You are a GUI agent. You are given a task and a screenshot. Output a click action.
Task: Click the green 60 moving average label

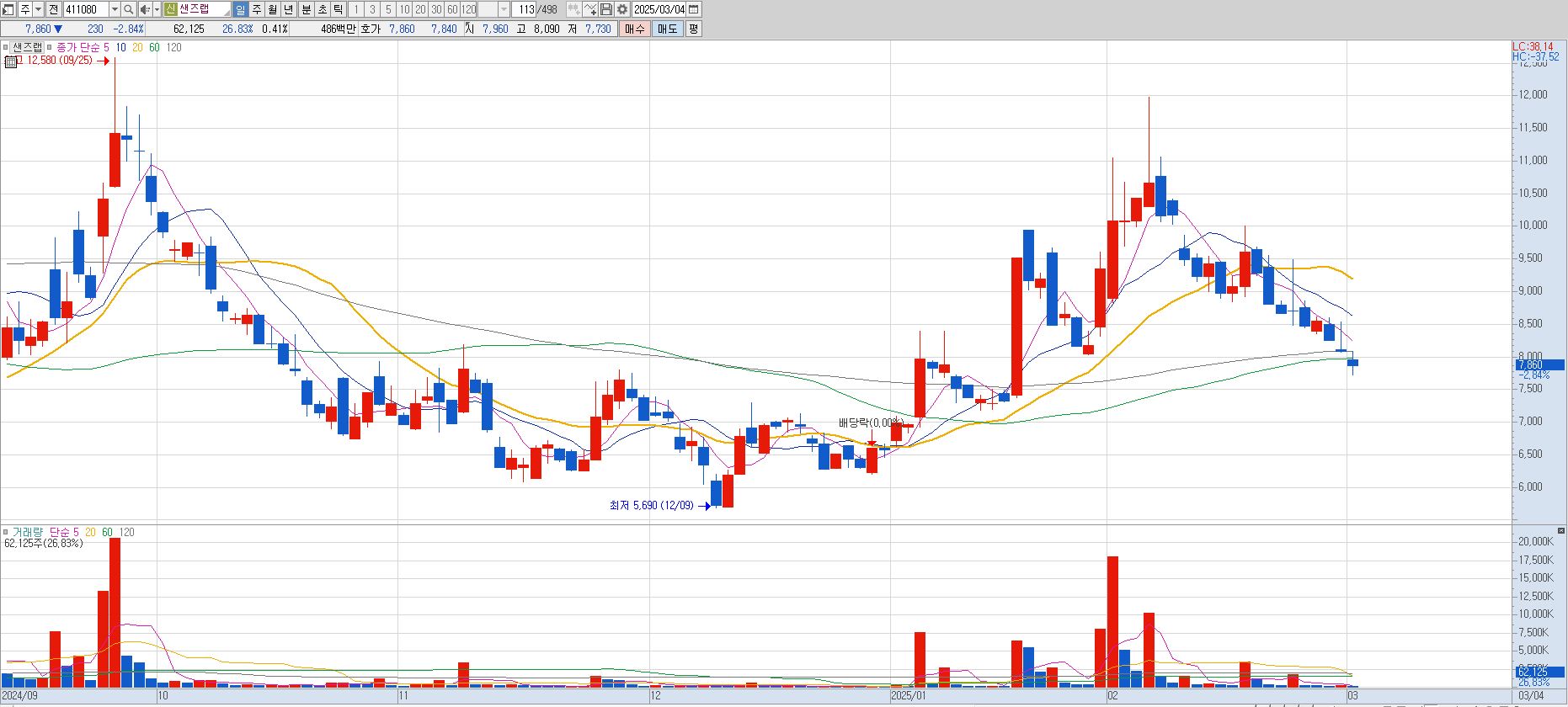pos(154,47)
